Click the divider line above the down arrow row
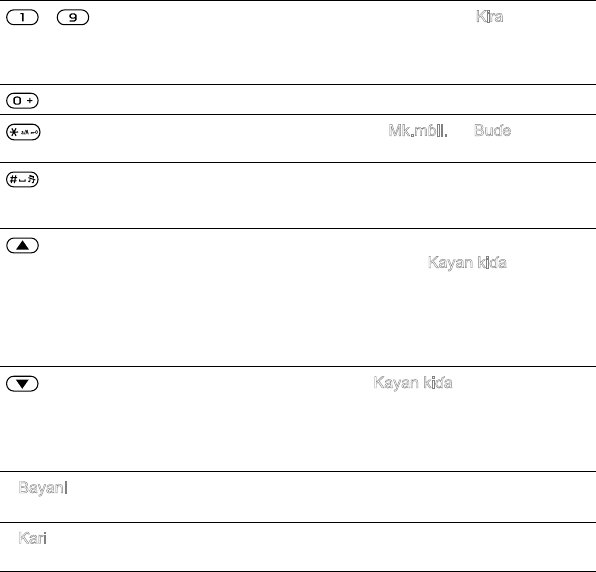 click(x=298, y=366)
